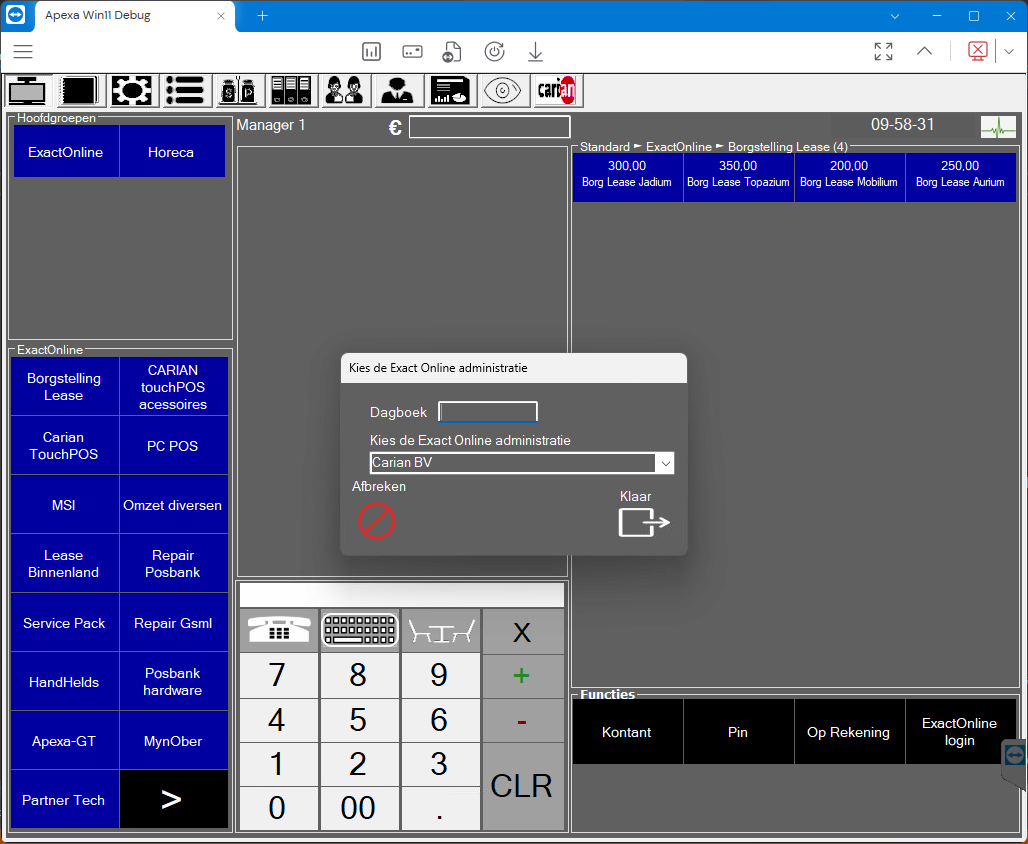
Task: Open CARIAN touchPOS acessoires group
Action: (x=173, y=386)
